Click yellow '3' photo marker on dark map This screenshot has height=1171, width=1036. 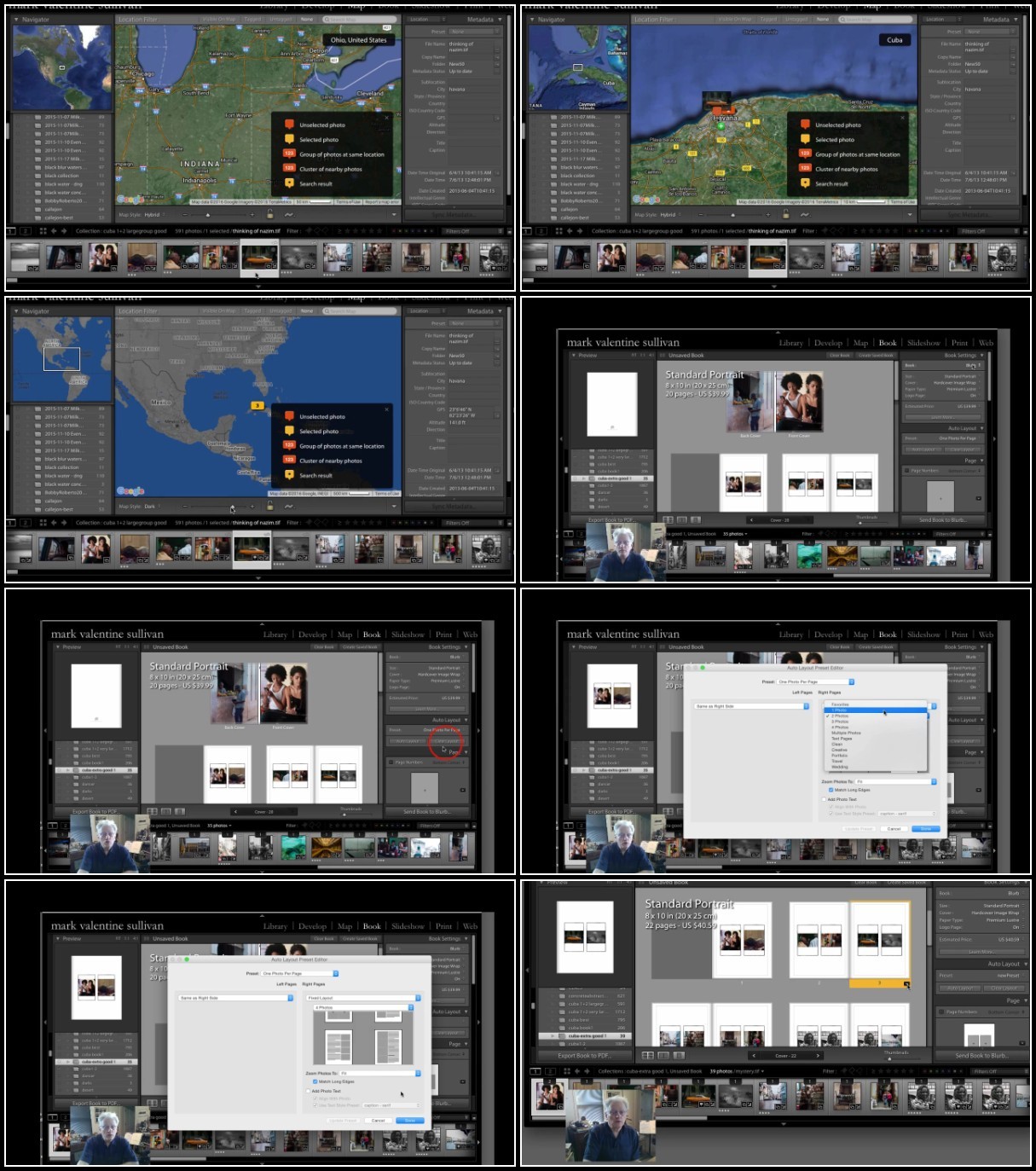[x=257, y=405]
